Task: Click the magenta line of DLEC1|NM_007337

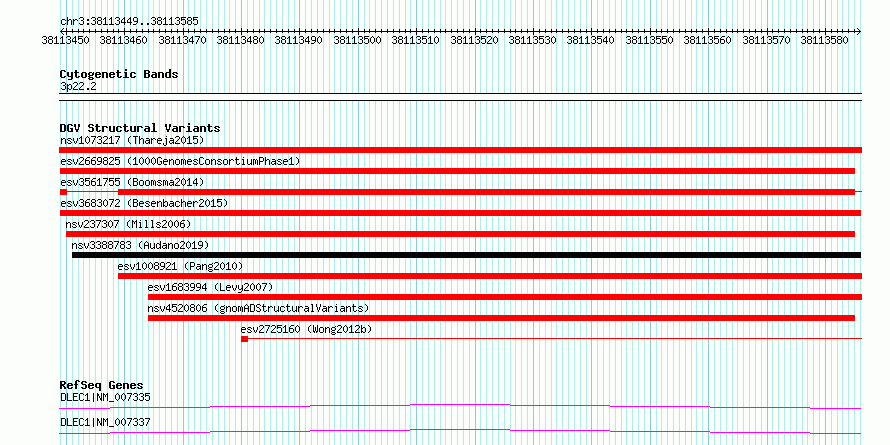Action: click(x=460, y=431)
